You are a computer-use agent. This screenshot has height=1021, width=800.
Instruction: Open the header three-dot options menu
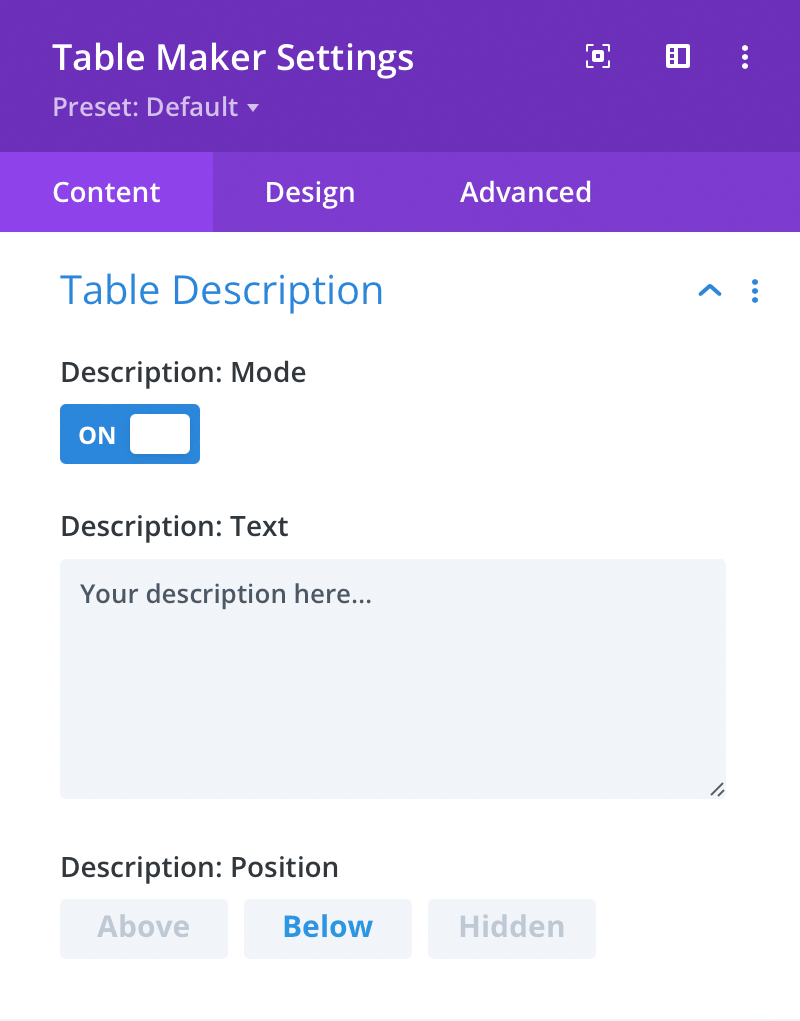click(745, 57)
